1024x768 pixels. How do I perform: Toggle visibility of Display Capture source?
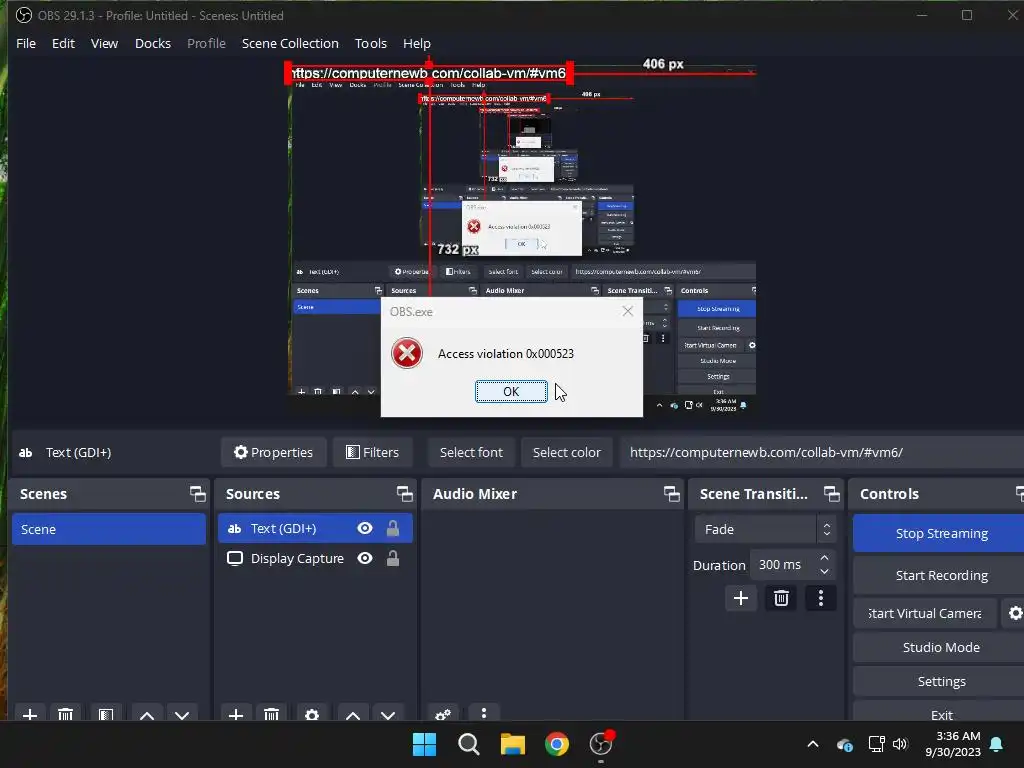click(365, 558)
